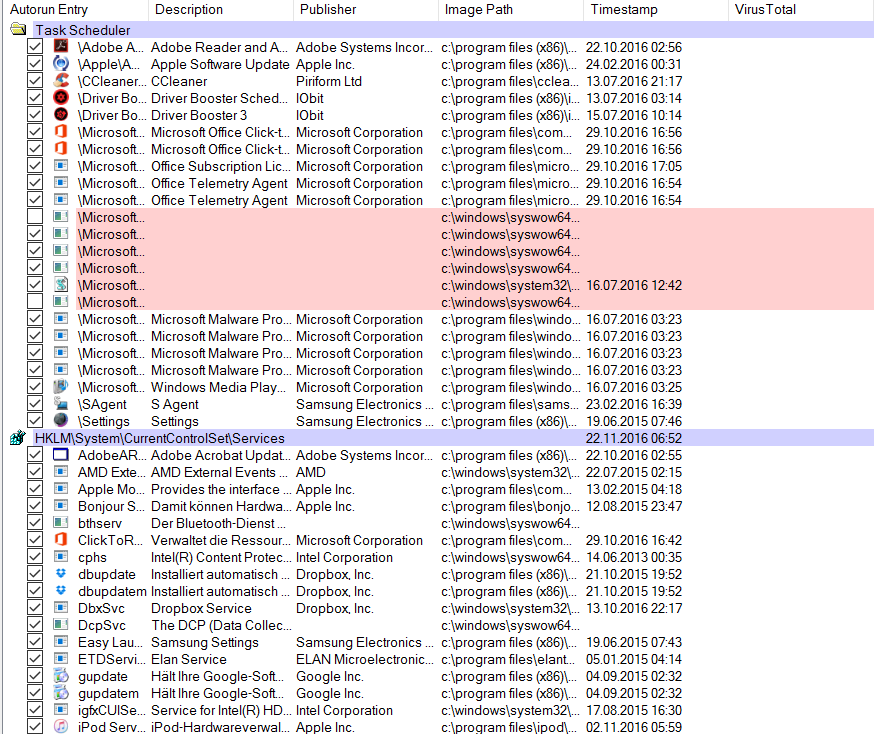Click the AMD External Events service icon

pyautogui.click(x=61, y=472)
